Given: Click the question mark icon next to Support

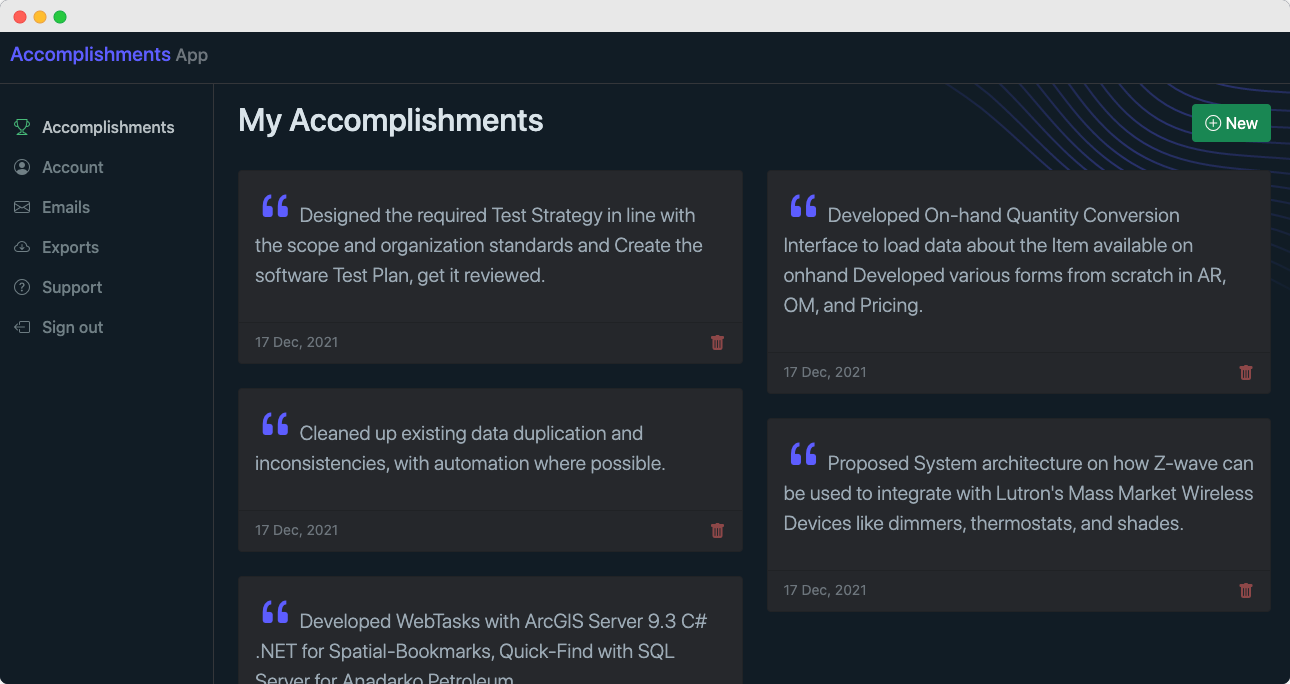Looking at the screenshot, I should coord(21,287).
